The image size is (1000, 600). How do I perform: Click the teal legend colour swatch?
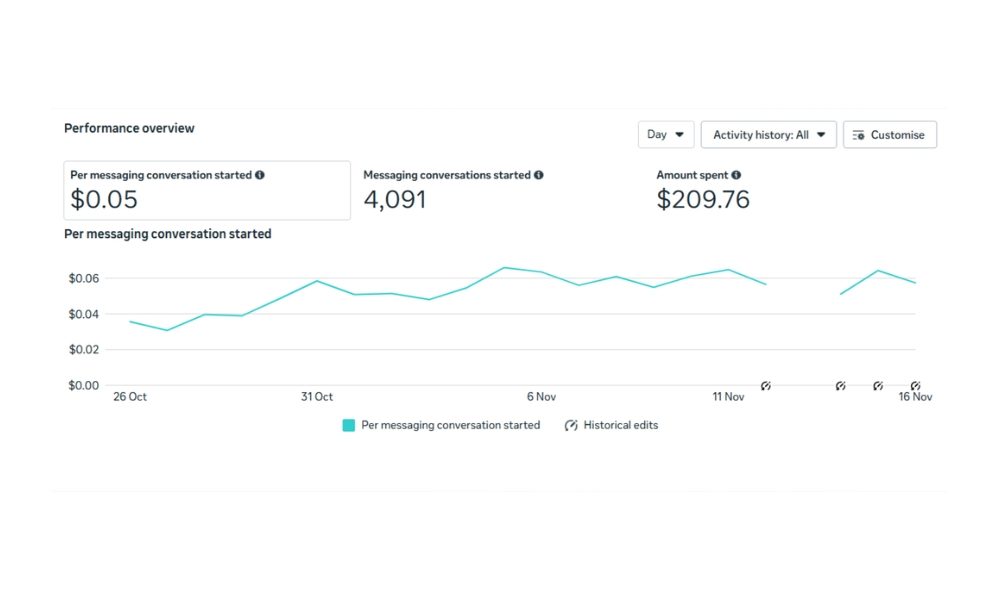tap(349, 425)
